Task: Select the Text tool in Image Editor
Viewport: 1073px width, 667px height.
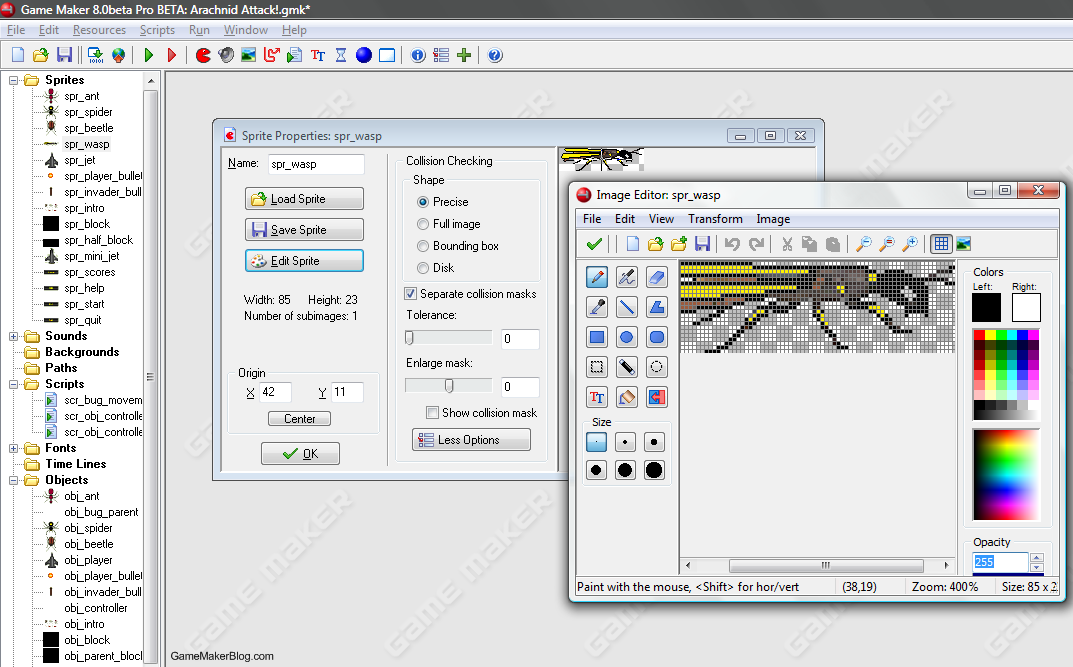Action: click(x=596, y=396)
